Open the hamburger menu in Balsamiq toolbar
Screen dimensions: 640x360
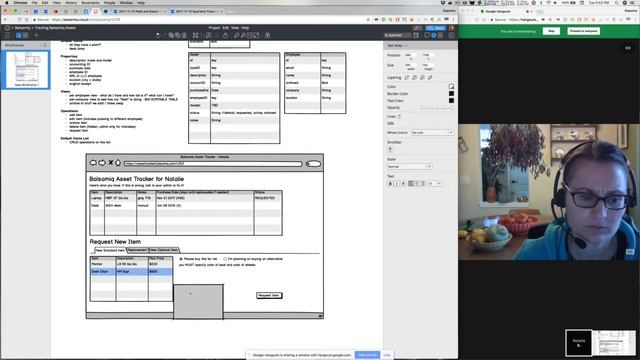tap(7, 36)
